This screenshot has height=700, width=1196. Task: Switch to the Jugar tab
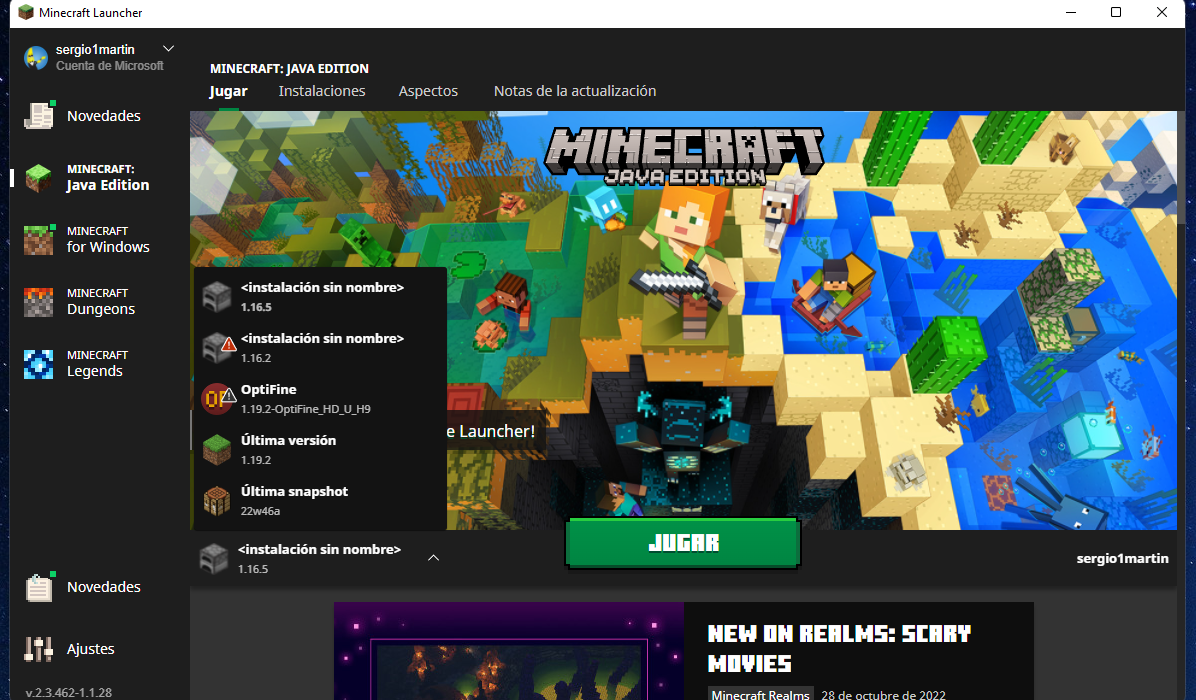(228, 91)
